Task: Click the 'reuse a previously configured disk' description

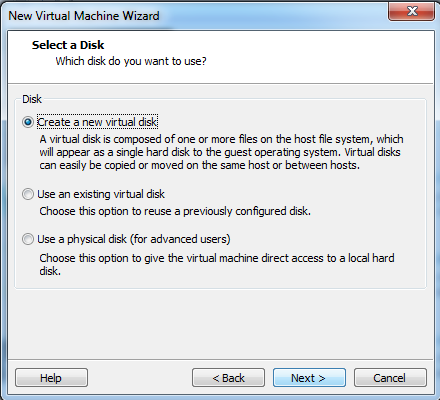Action: pos(175,211)
